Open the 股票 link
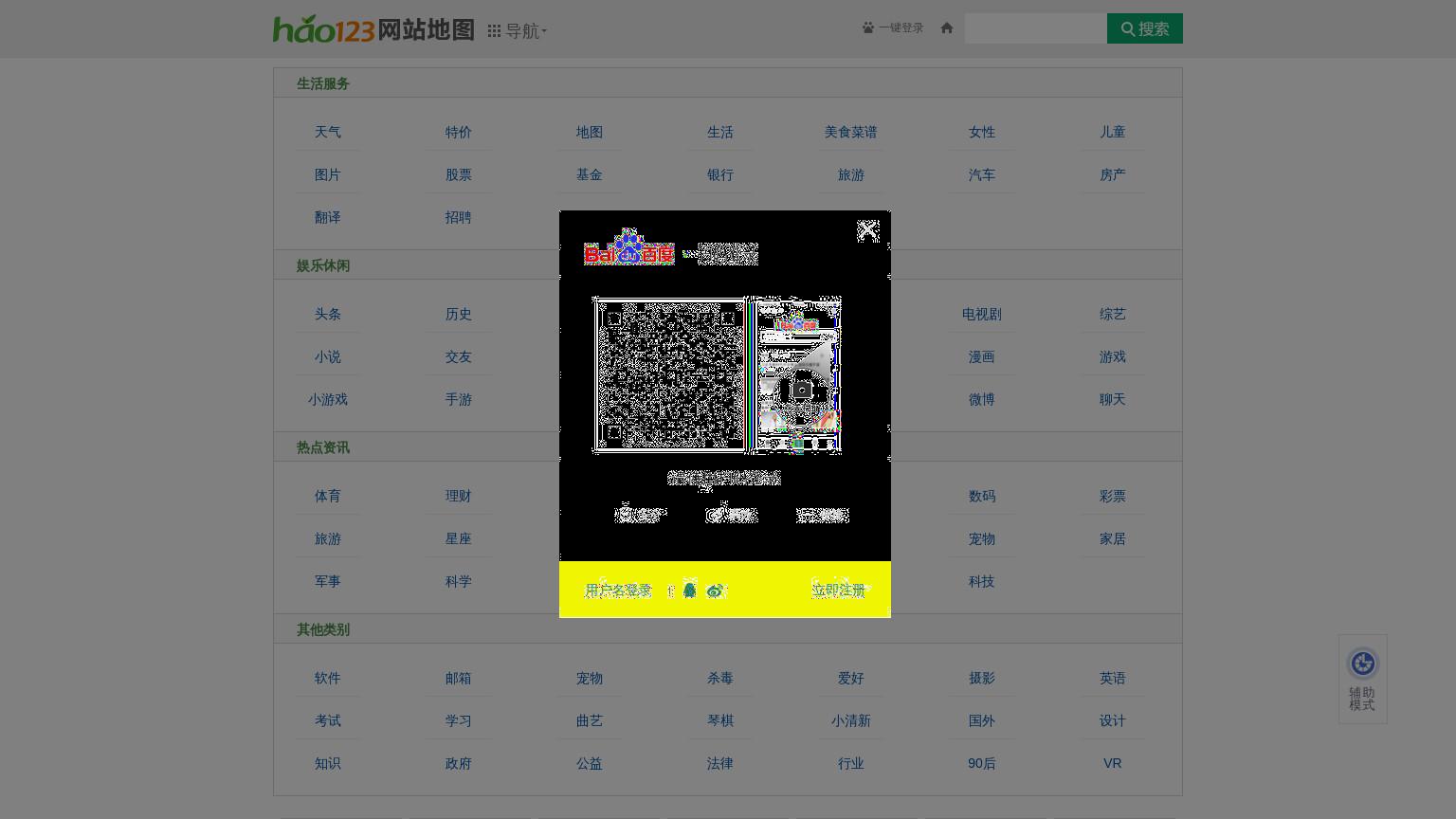Viewport: 1456px width, 819px height. [x=459, y=175]
